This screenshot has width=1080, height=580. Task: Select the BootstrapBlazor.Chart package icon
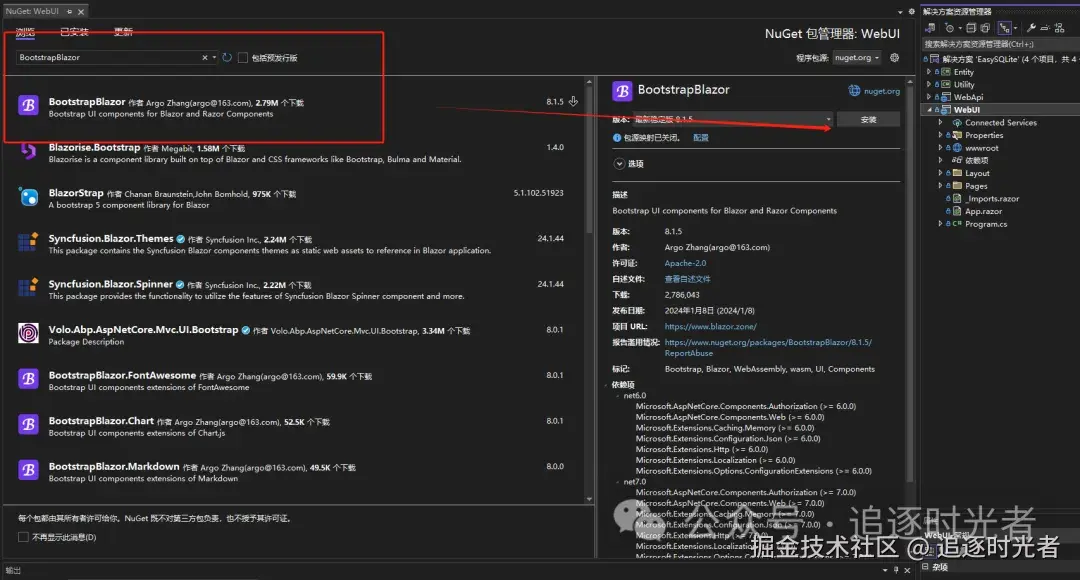(28, 424)
